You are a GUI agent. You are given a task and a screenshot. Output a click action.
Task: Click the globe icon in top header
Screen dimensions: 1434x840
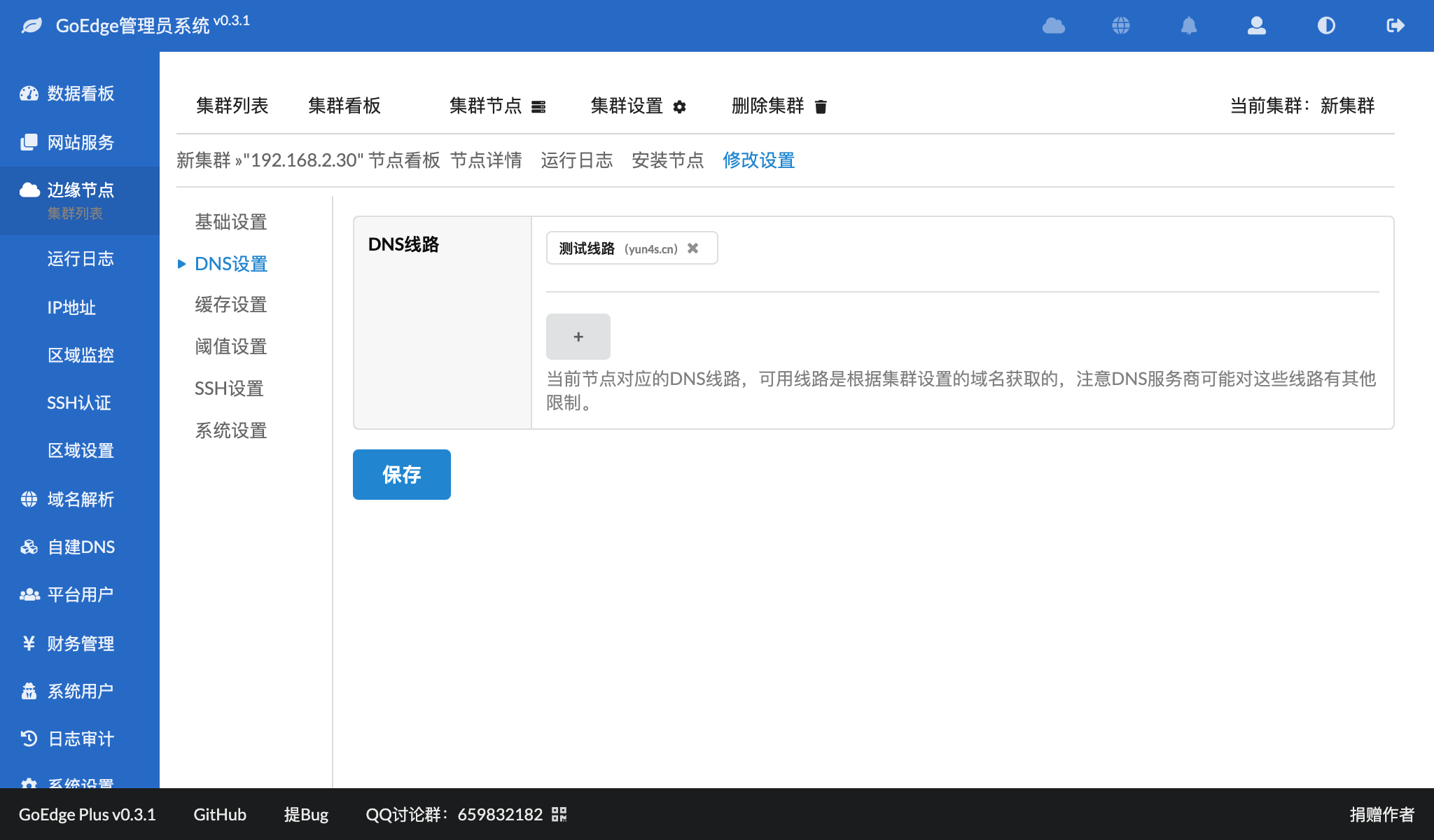1121,26
